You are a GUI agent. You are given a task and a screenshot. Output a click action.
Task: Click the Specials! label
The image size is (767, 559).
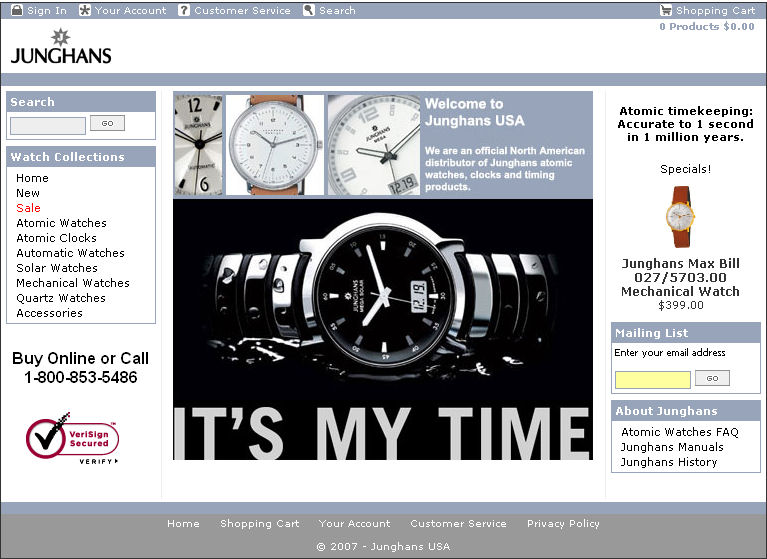(x=685, y=169)
